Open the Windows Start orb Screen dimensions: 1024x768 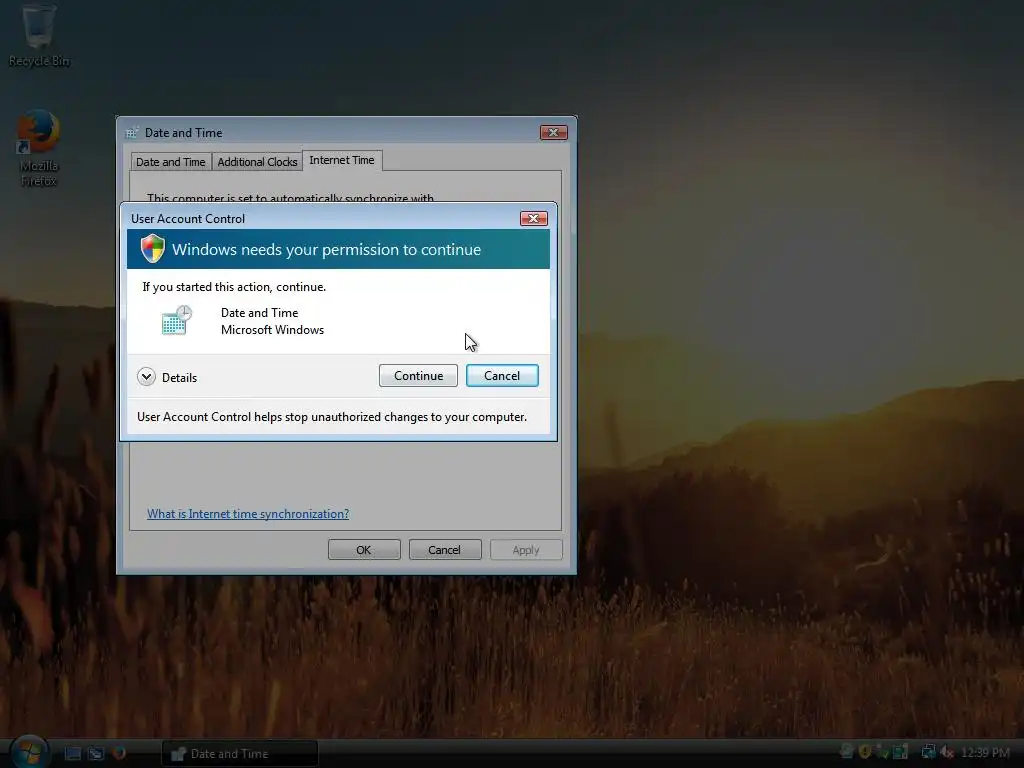29,751
